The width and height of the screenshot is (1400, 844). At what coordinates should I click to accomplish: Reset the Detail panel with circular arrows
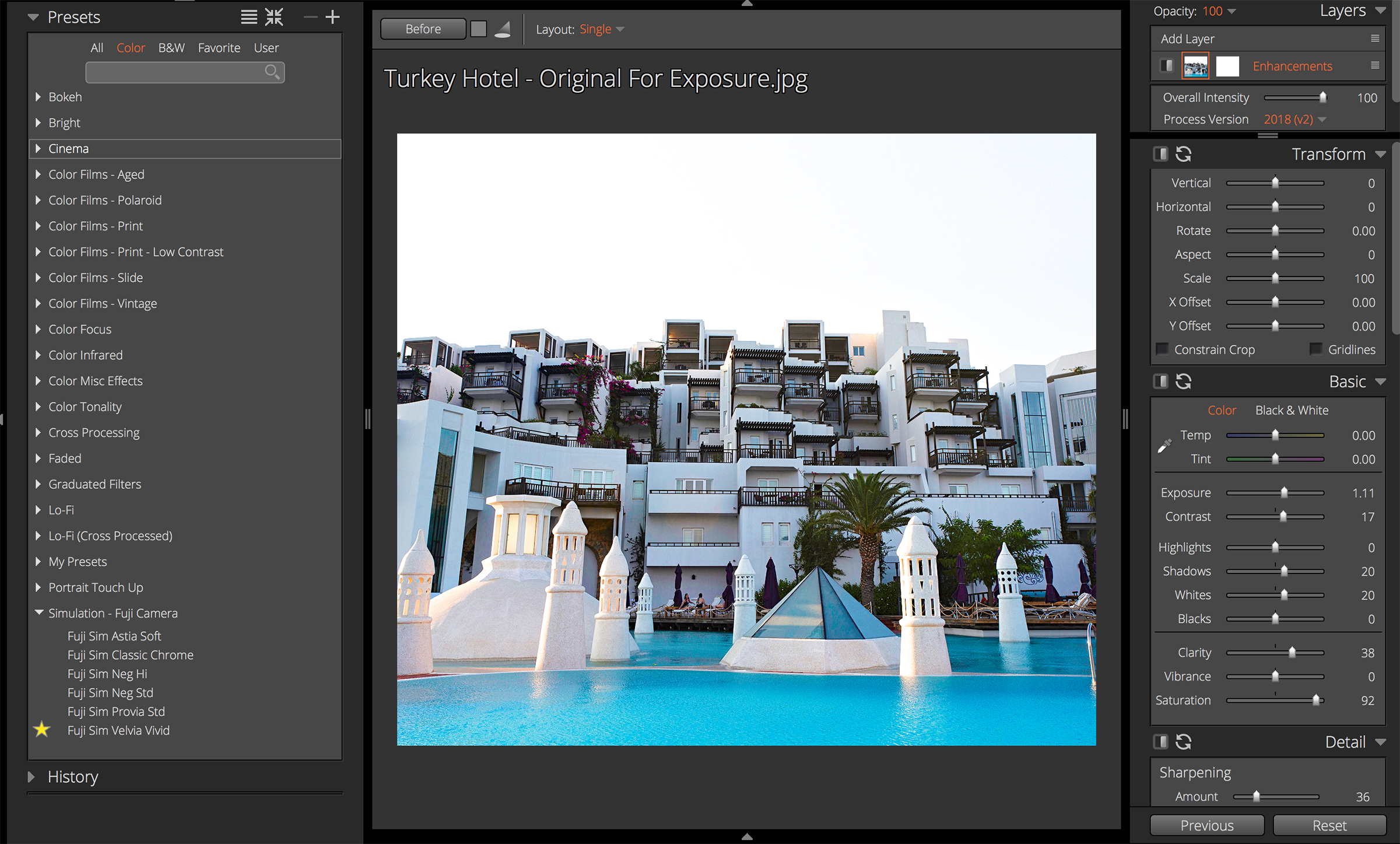coord(1183,742)
